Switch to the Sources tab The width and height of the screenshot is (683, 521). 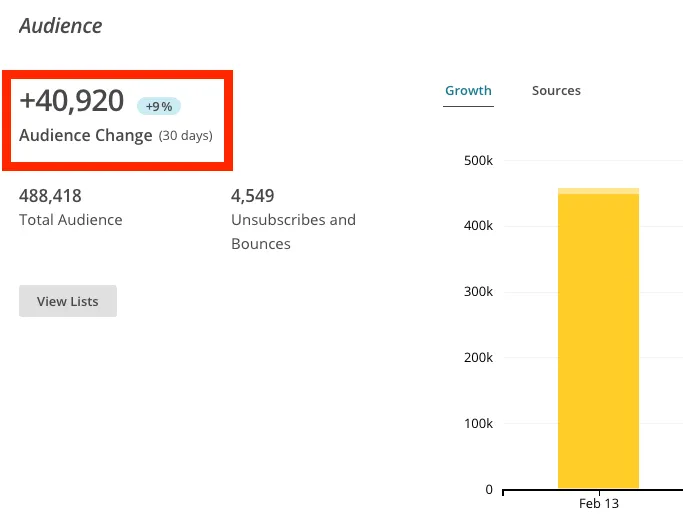point(556,91)
